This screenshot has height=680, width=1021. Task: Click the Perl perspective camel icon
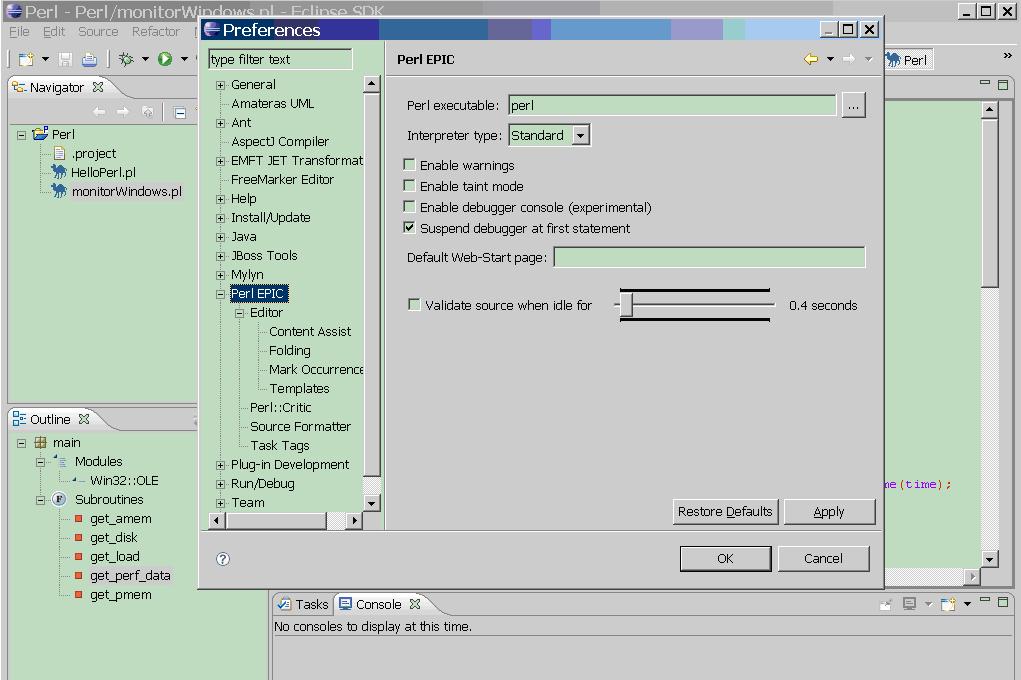pos(893,60)
